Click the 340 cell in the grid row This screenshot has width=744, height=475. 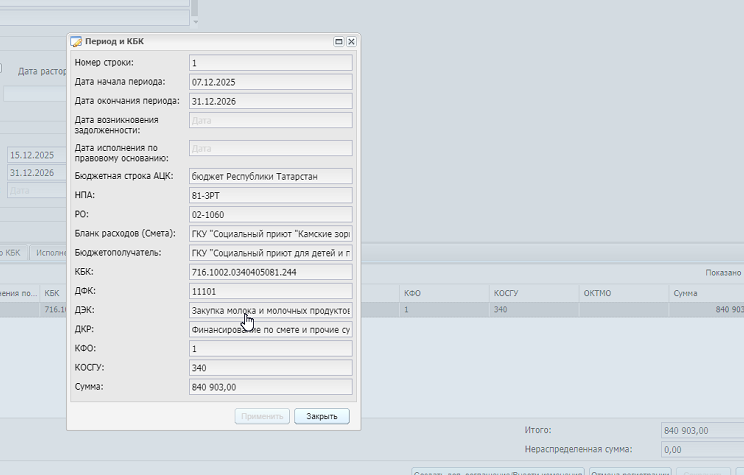click(534, 309)
